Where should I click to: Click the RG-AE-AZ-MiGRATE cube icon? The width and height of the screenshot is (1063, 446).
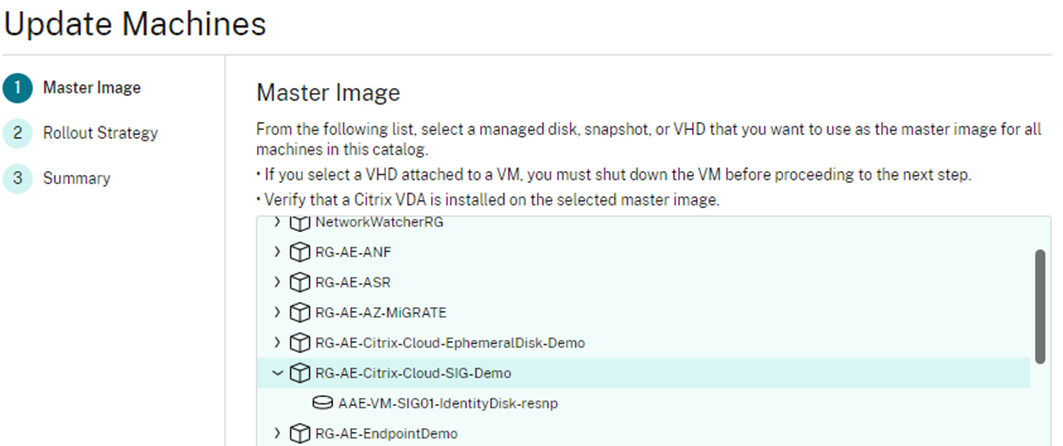[299, 312]
